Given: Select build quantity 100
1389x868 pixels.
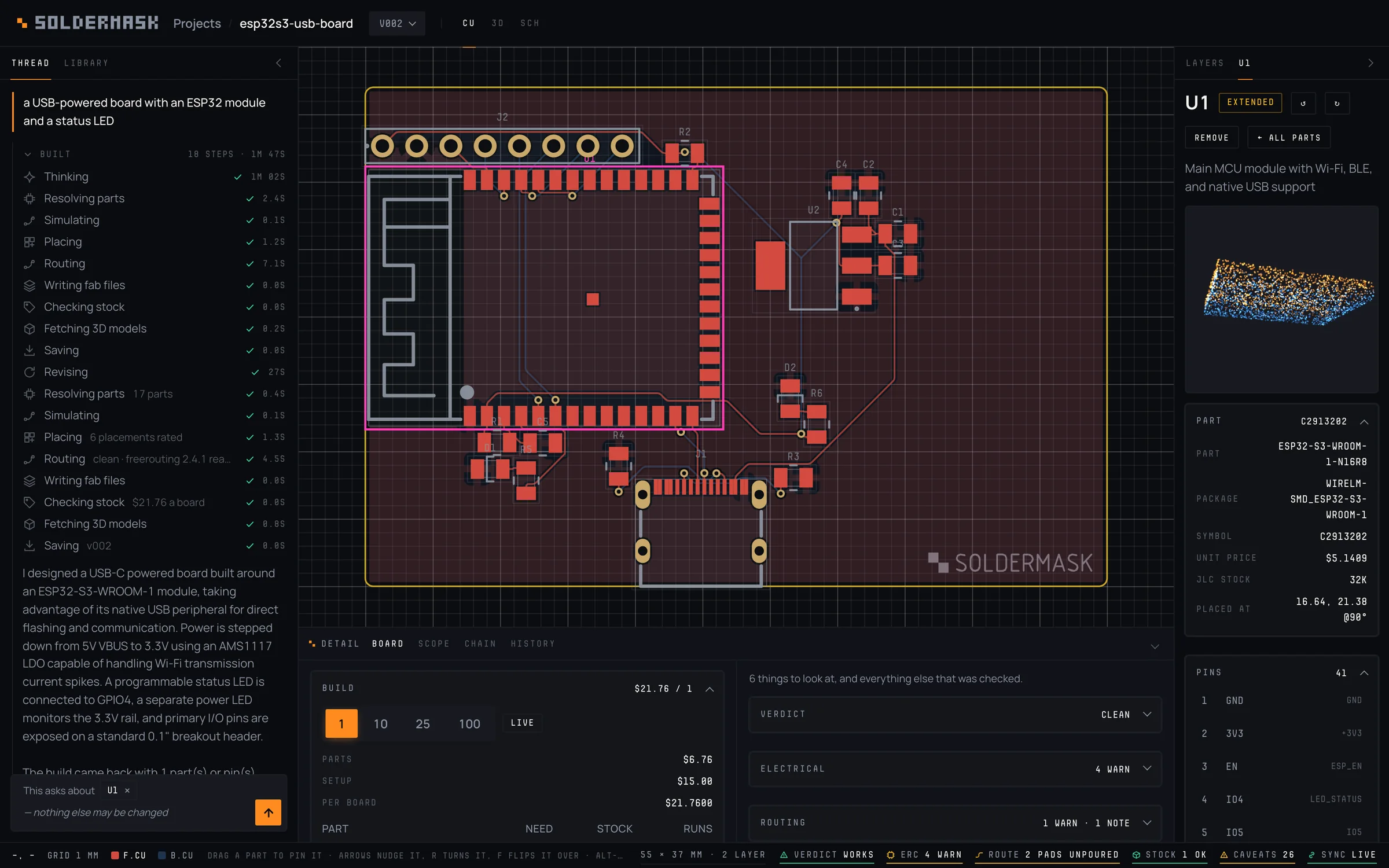Looking at the screenshot, I should pyautogui.click(x=469, y=723).
